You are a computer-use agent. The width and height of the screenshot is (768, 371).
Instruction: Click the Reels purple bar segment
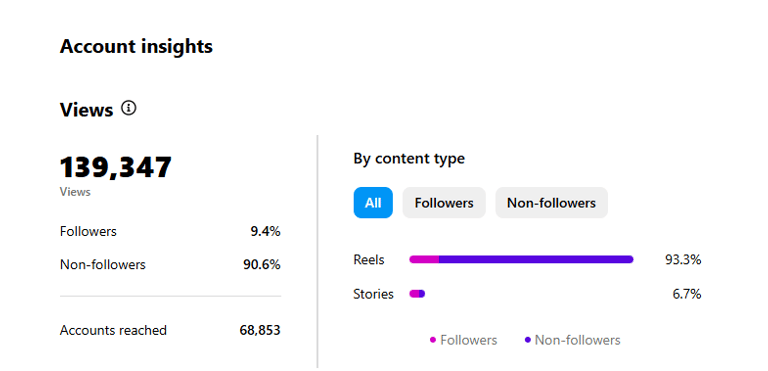536,259
